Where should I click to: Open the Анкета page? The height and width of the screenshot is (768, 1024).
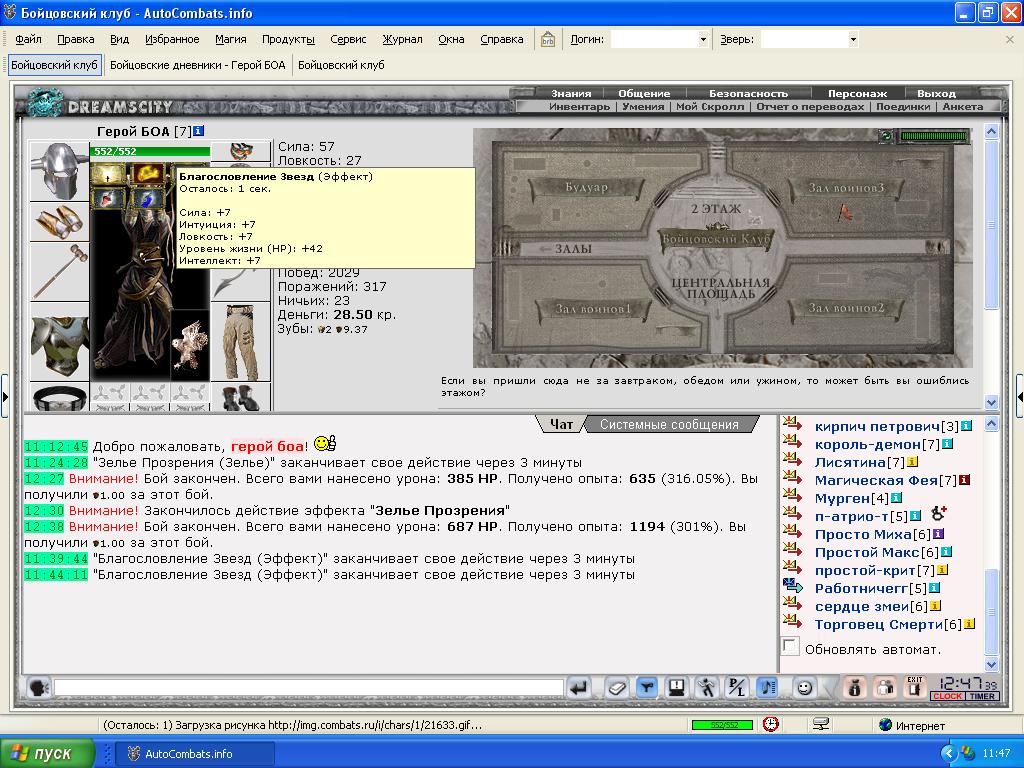click(963, 106)
